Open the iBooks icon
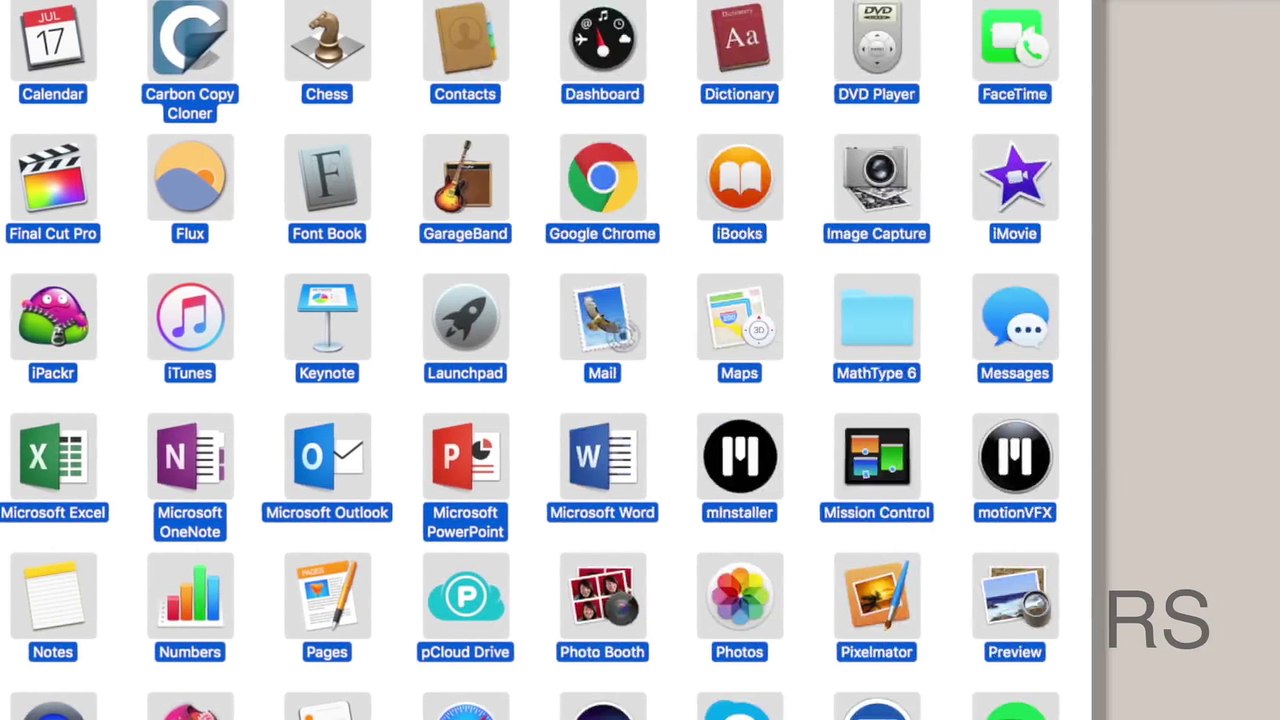 739,177
